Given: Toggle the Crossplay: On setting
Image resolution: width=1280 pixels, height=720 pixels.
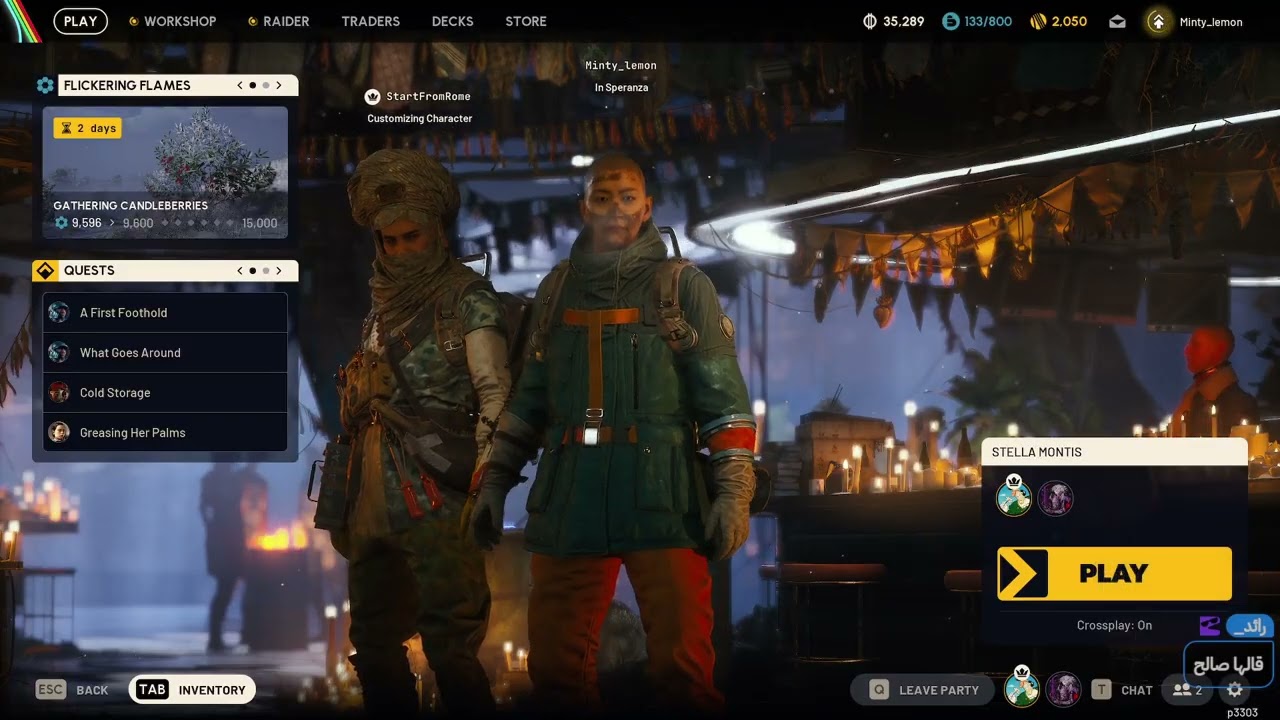Looking at the screenshot, I should [1114, 625].
